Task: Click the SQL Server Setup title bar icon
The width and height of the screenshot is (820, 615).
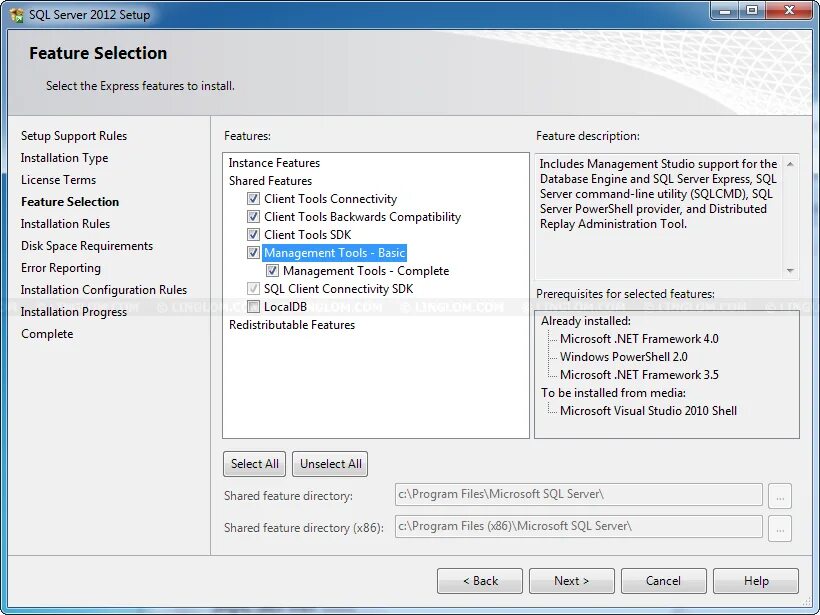Action: pos(16,15)
